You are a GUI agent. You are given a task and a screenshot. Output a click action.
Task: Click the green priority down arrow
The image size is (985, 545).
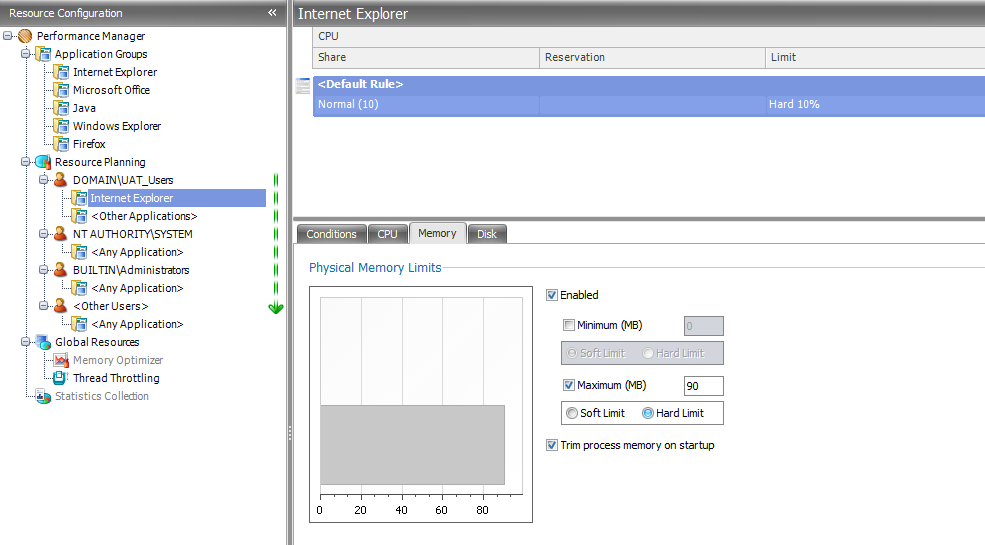[276, 308]
